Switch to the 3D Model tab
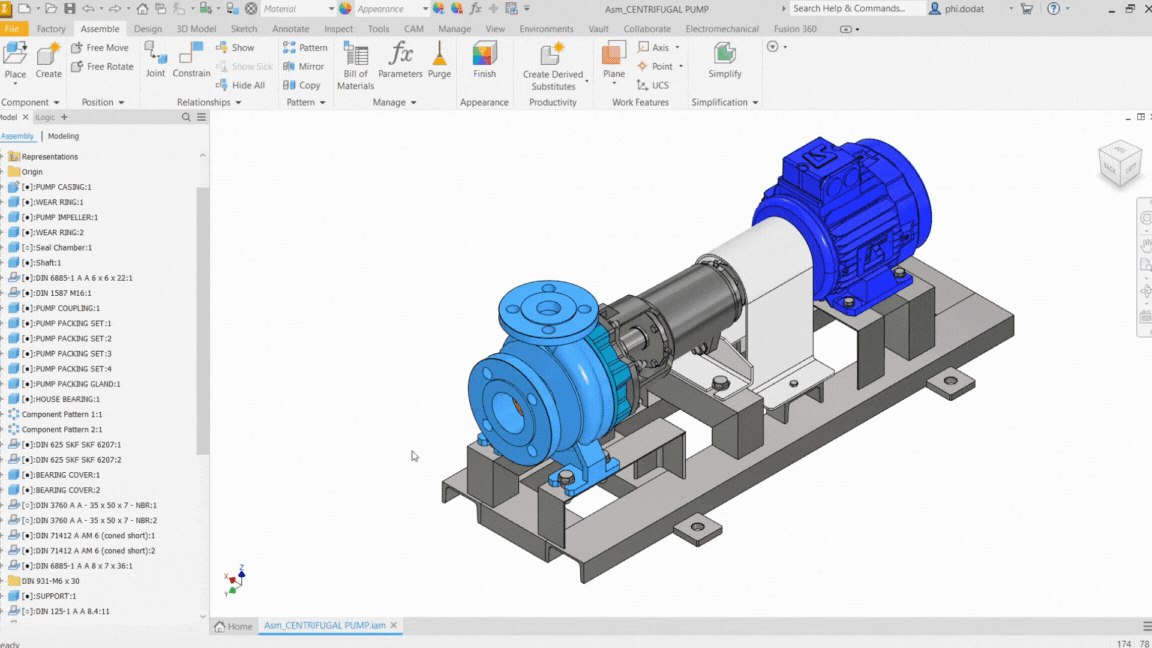This screenshot has height=648, width=1152. pos(196,29)
